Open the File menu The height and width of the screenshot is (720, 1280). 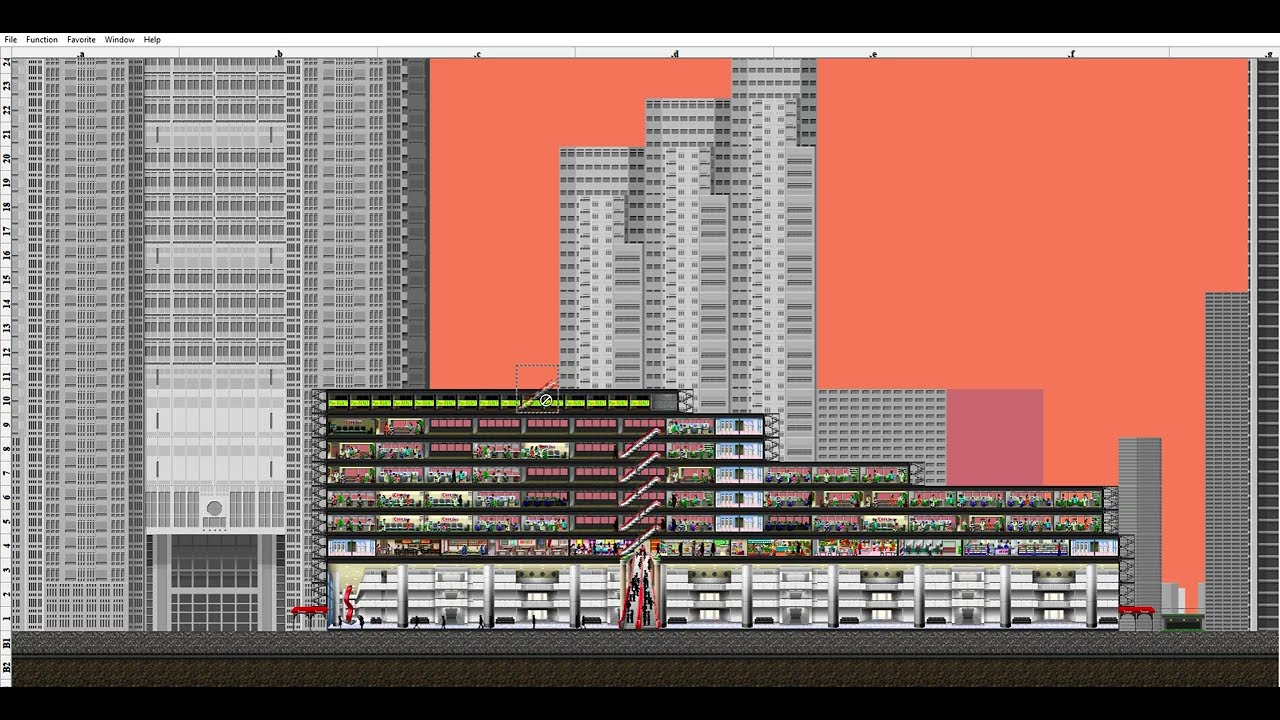click(x=10, y=40)
